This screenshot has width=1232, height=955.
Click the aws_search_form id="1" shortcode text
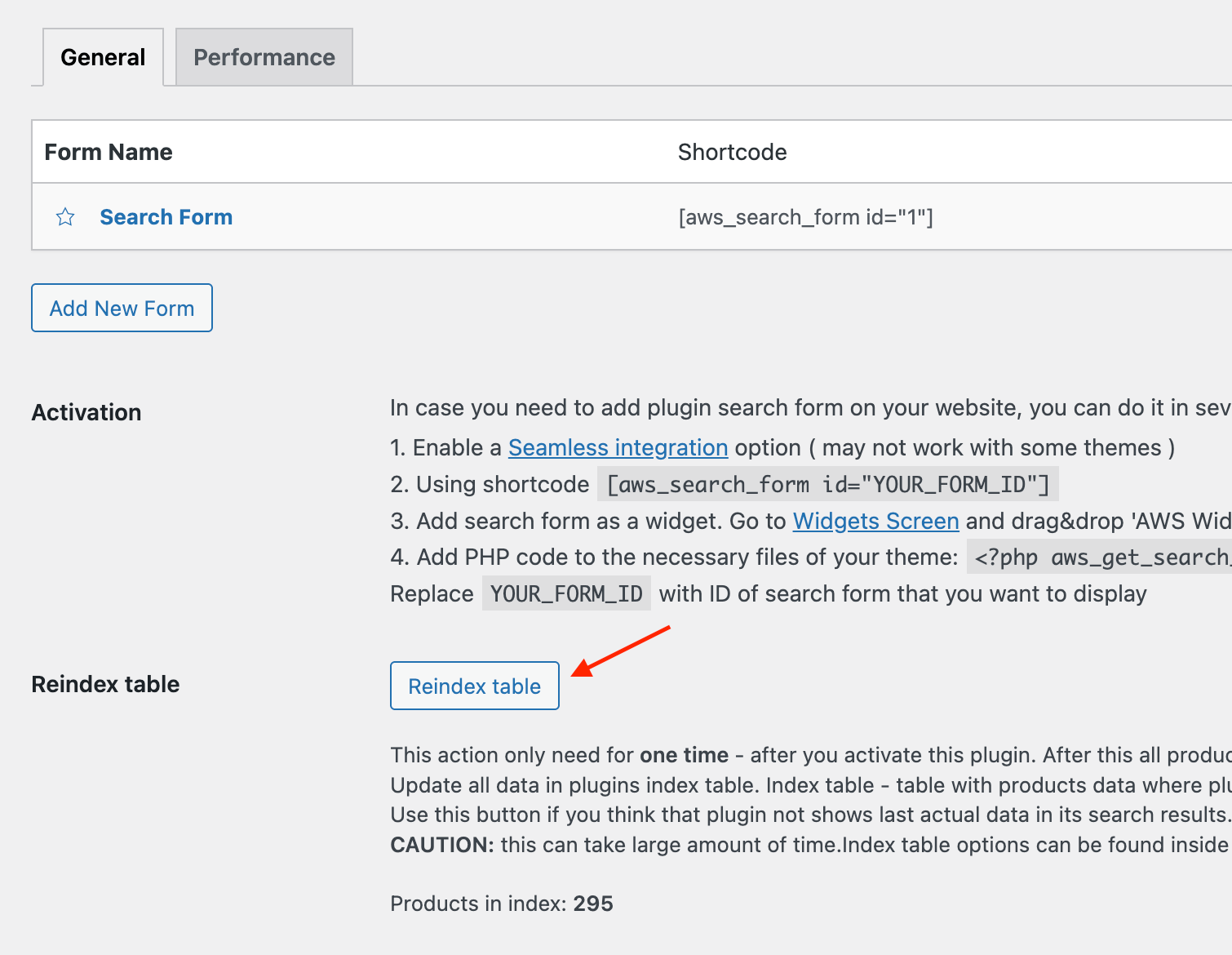[805, 217]
